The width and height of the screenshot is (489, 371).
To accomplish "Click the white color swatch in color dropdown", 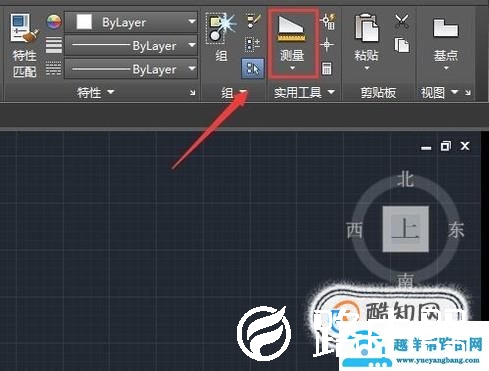I will pyautogui.click(x=84, y=22).
